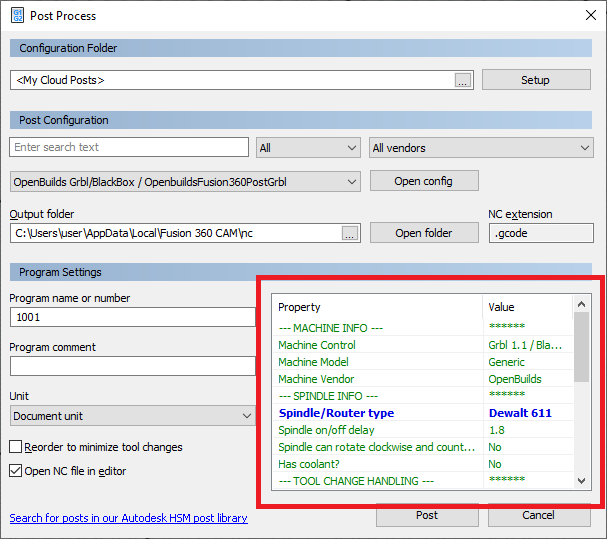
Task: Open the All vendors dropdown
Action: [481, 148]
